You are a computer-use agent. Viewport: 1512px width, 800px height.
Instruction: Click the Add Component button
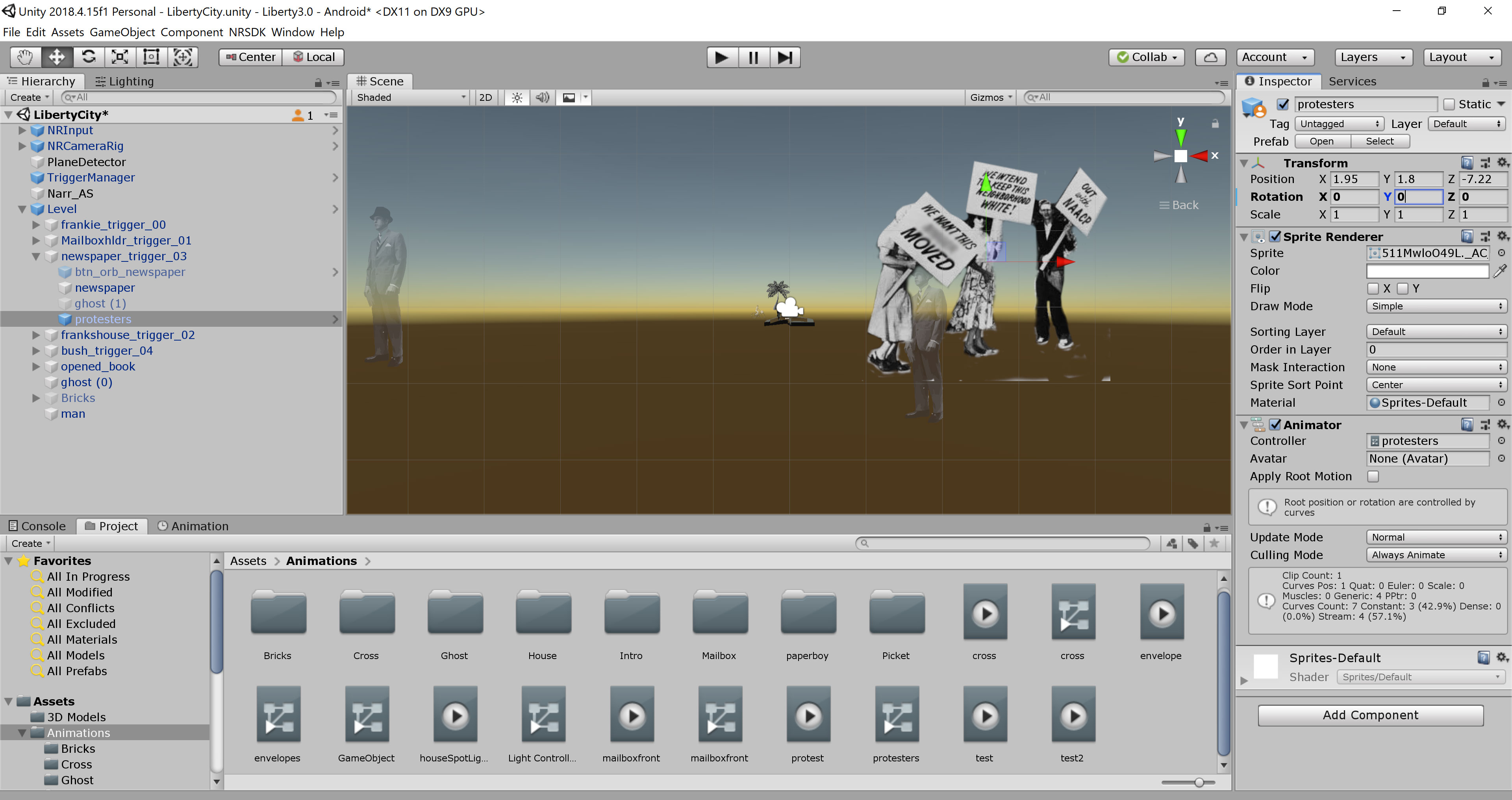click(1370, 715)
